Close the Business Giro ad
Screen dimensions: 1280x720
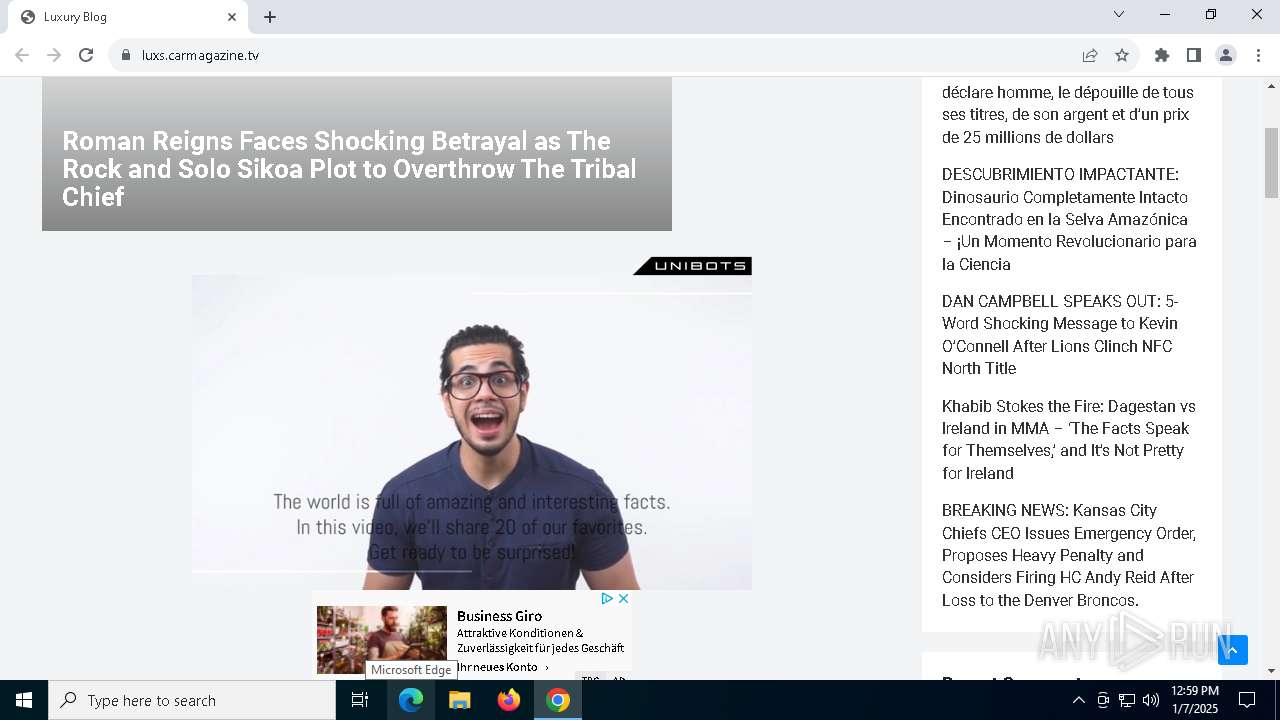point(623,598)
